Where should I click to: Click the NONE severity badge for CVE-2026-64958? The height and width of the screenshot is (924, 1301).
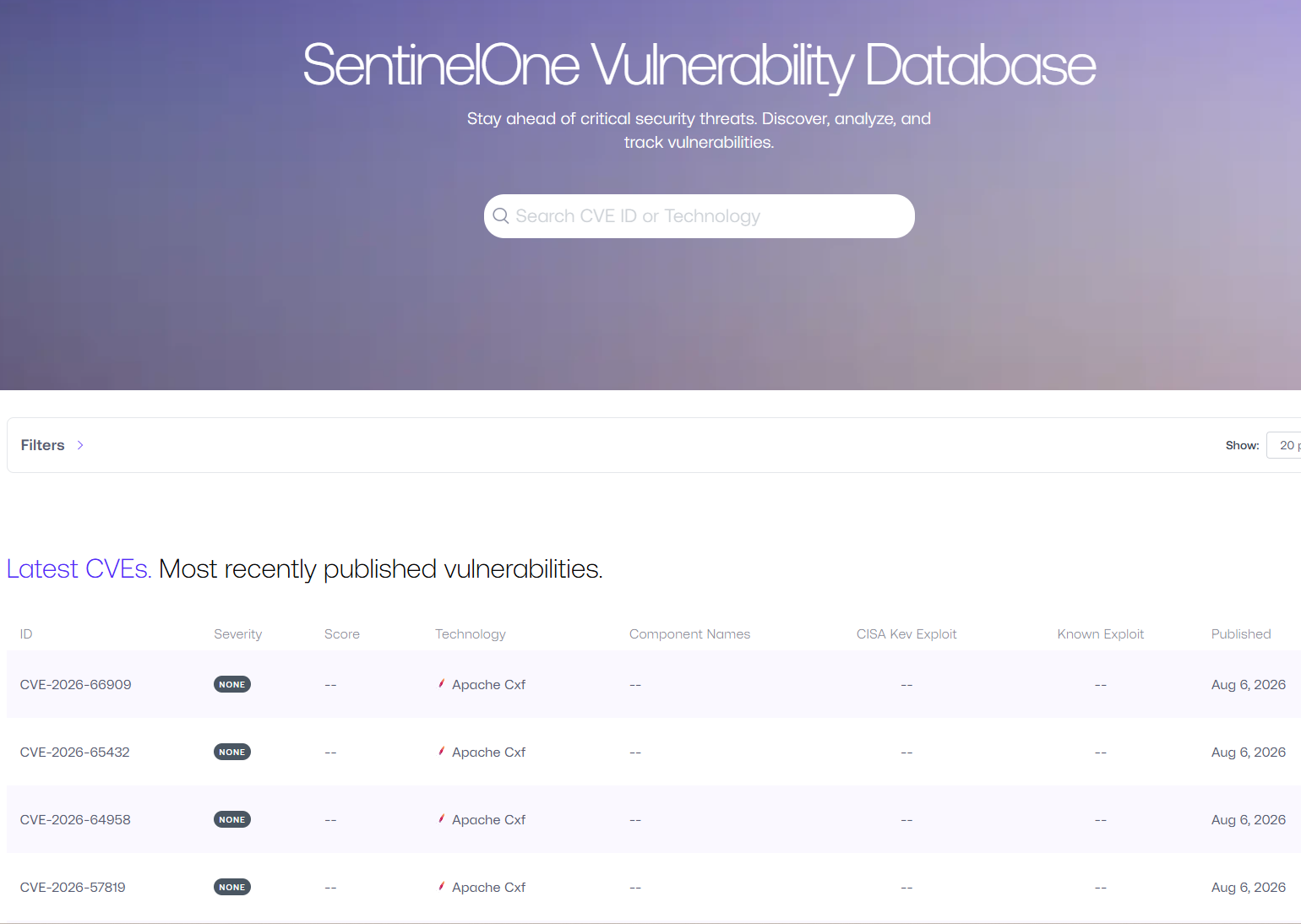[x=232, y=819]
